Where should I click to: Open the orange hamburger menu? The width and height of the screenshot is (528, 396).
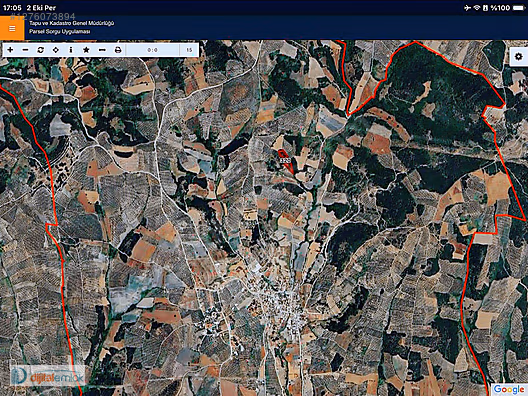[x=12, y=28]
